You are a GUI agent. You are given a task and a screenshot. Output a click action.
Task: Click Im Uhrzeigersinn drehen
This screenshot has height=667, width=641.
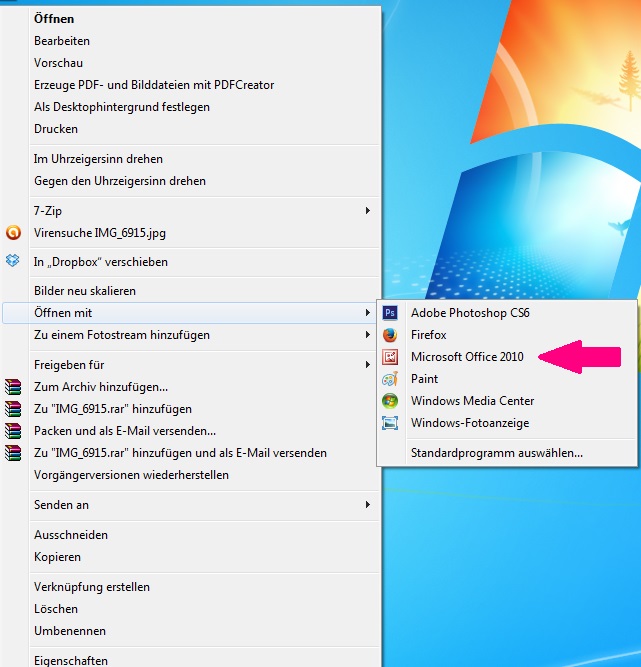(98, 159)
